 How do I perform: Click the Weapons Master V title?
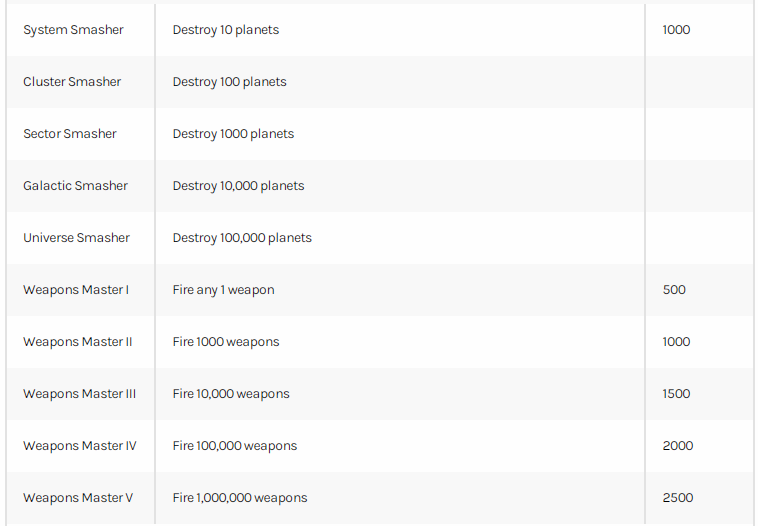[x=78, y=498]
